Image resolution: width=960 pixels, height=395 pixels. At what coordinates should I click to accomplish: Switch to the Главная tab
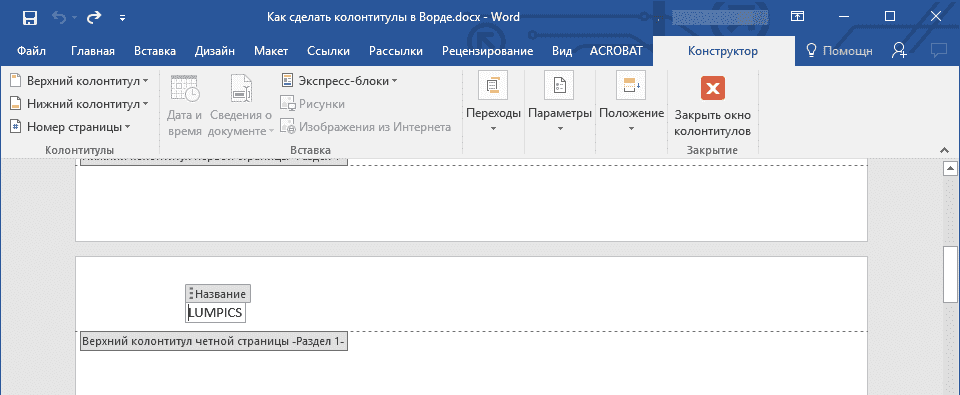point(92,51)
